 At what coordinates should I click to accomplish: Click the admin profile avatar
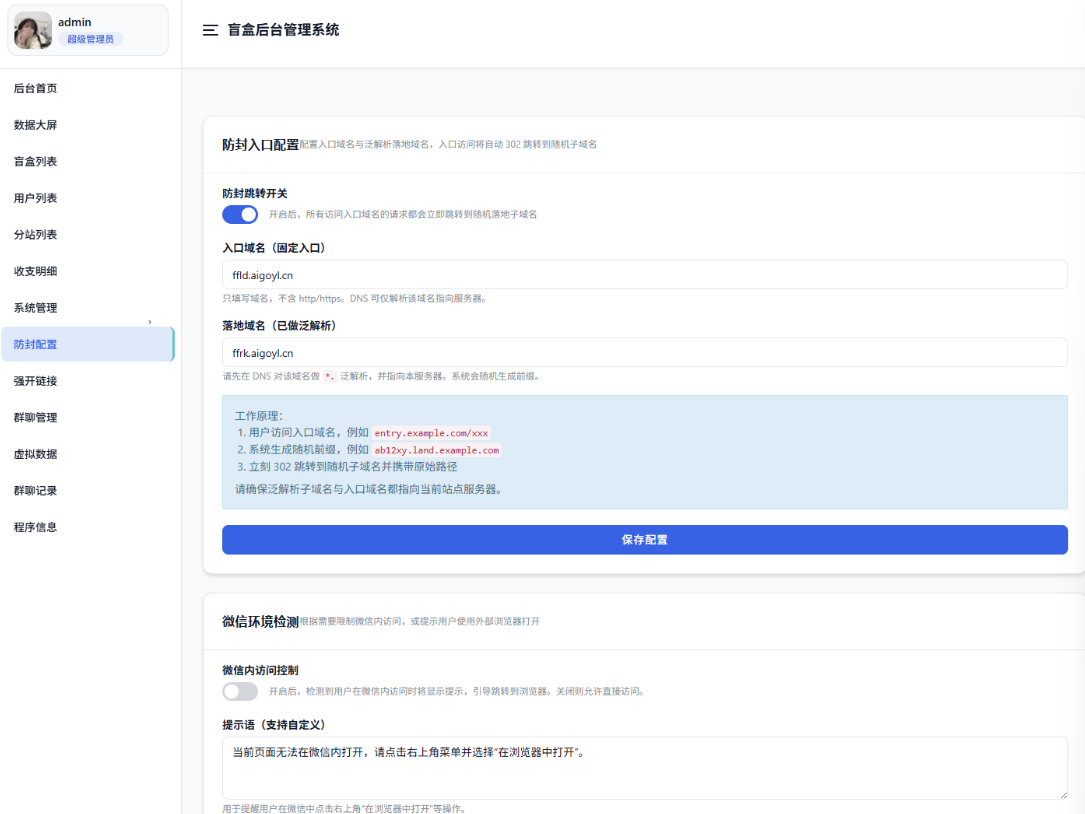32,29
